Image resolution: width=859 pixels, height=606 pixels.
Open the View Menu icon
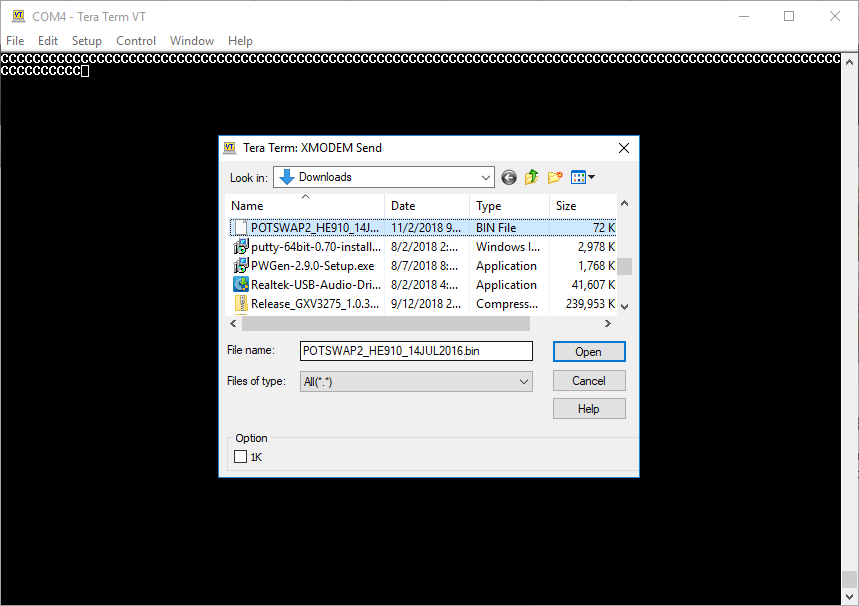click(578, 177)
